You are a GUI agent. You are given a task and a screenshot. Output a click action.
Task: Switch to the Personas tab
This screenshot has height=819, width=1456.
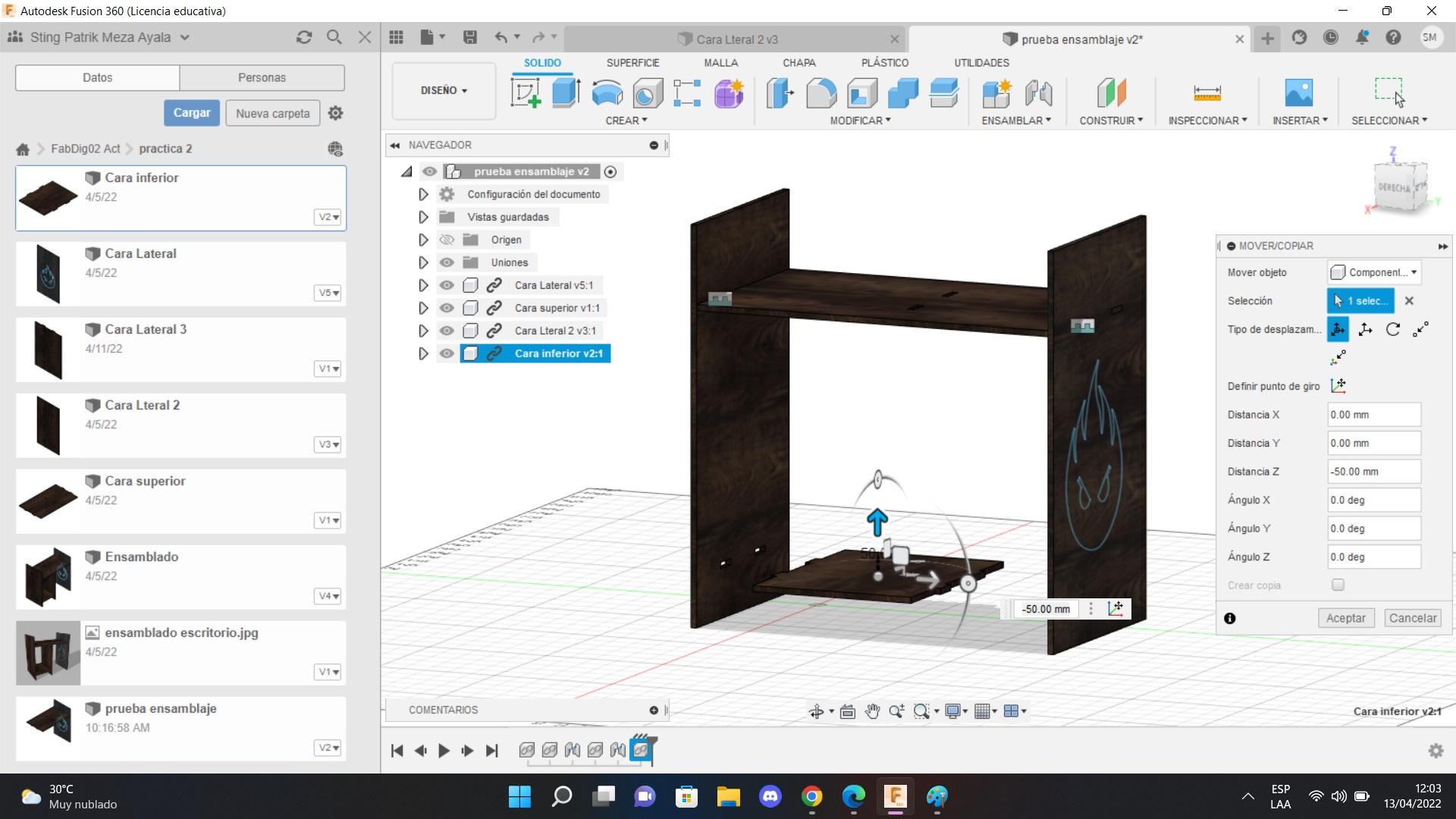click(x=262, y=77)
